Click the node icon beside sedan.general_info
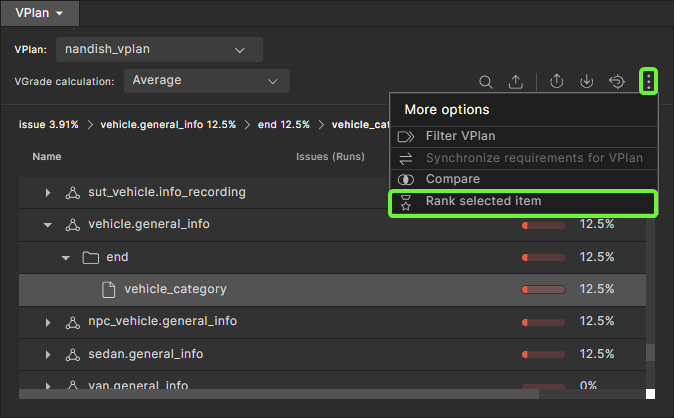This screenshot has width=674, height=418. point(72,354)
